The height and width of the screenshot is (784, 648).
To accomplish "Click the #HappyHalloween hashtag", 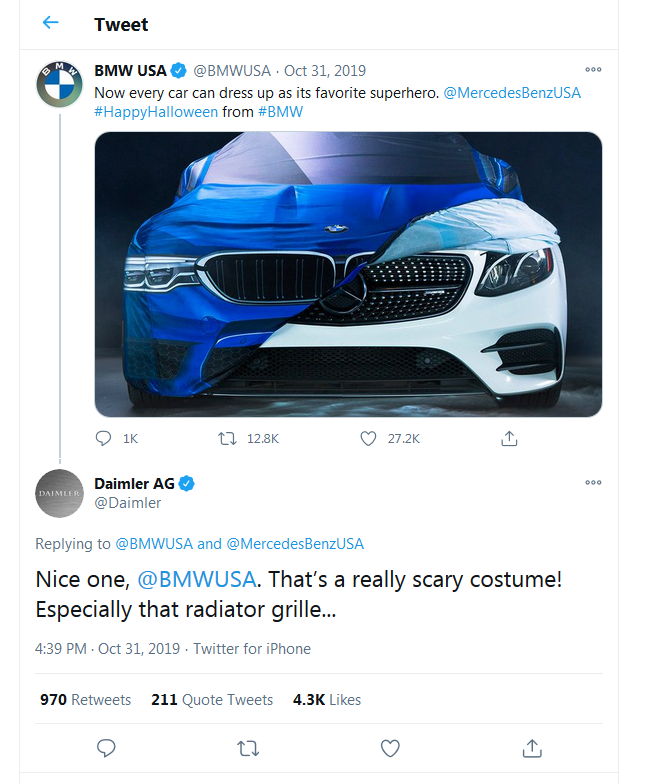I will coord(156,112).
